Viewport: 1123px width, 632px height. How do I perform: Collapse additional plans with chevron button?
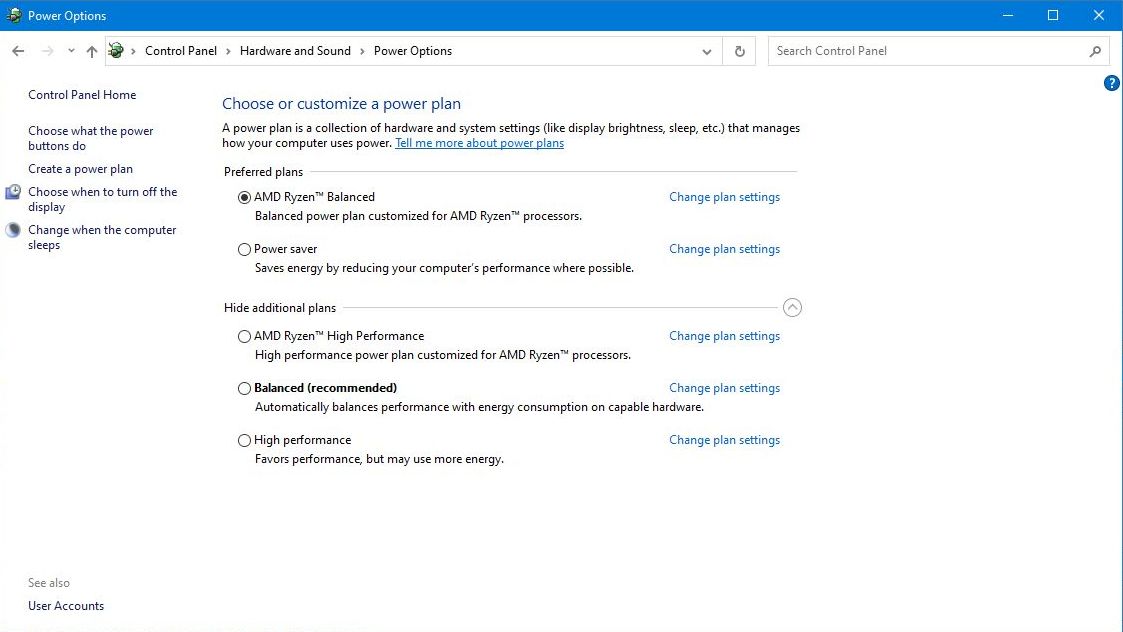coord(792,307)
